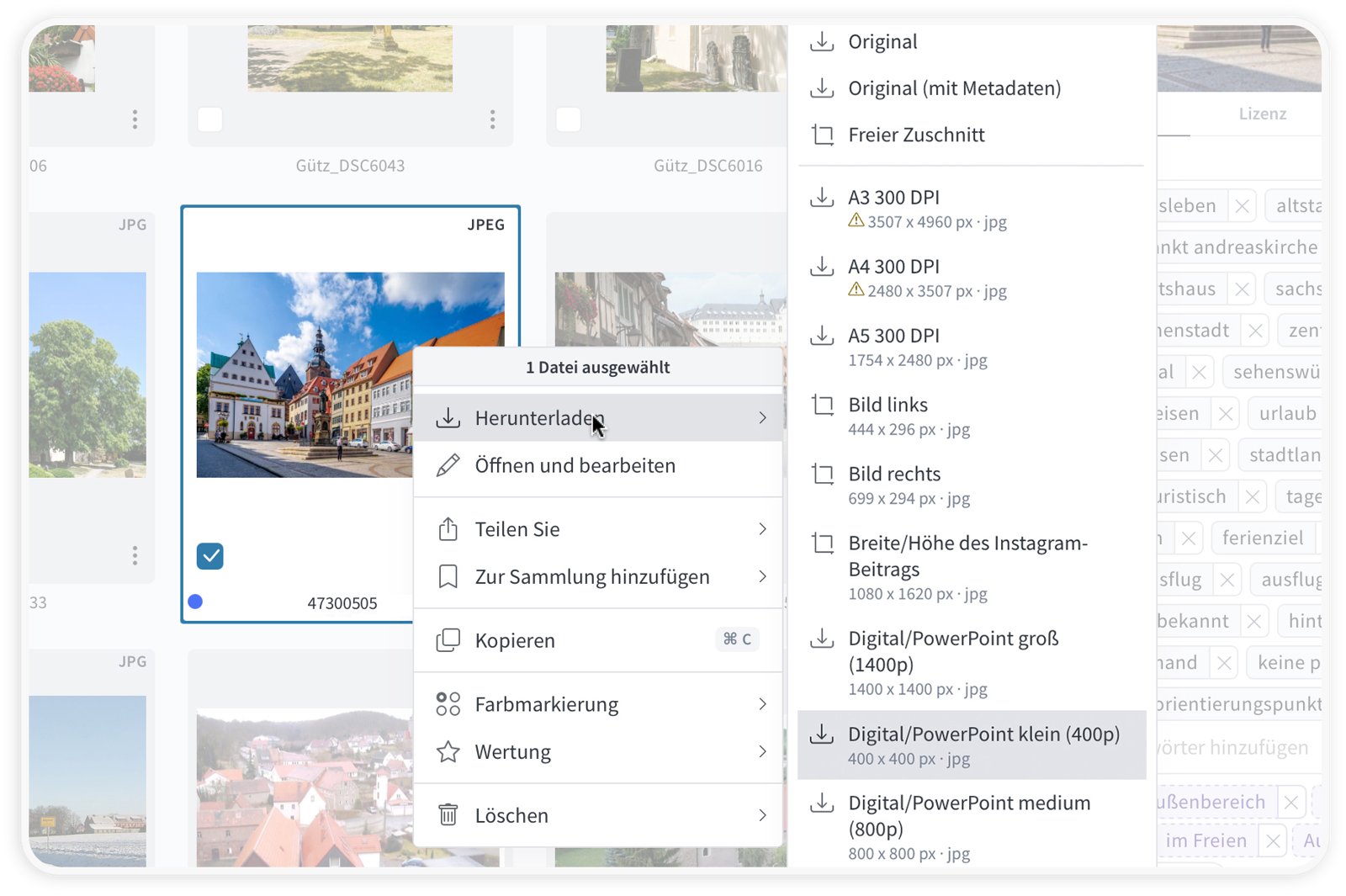The height and width of the screenshot is (896, 1346).
Task: Tick the empty checkbox on Gütz_DSC6043 card
Action: (210, 119)
